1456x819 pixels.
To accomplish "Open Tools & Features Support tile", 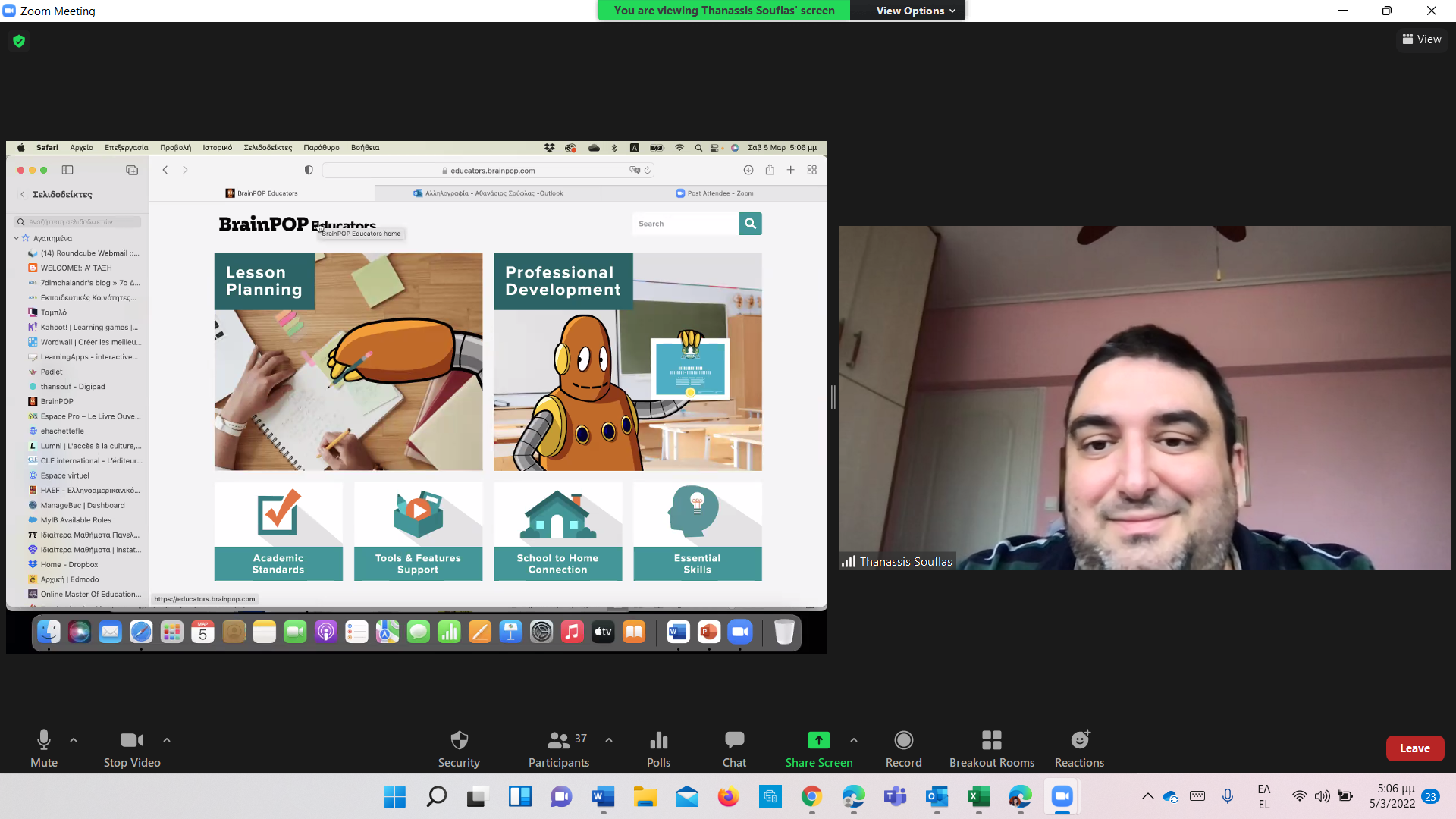I will 418,532.
